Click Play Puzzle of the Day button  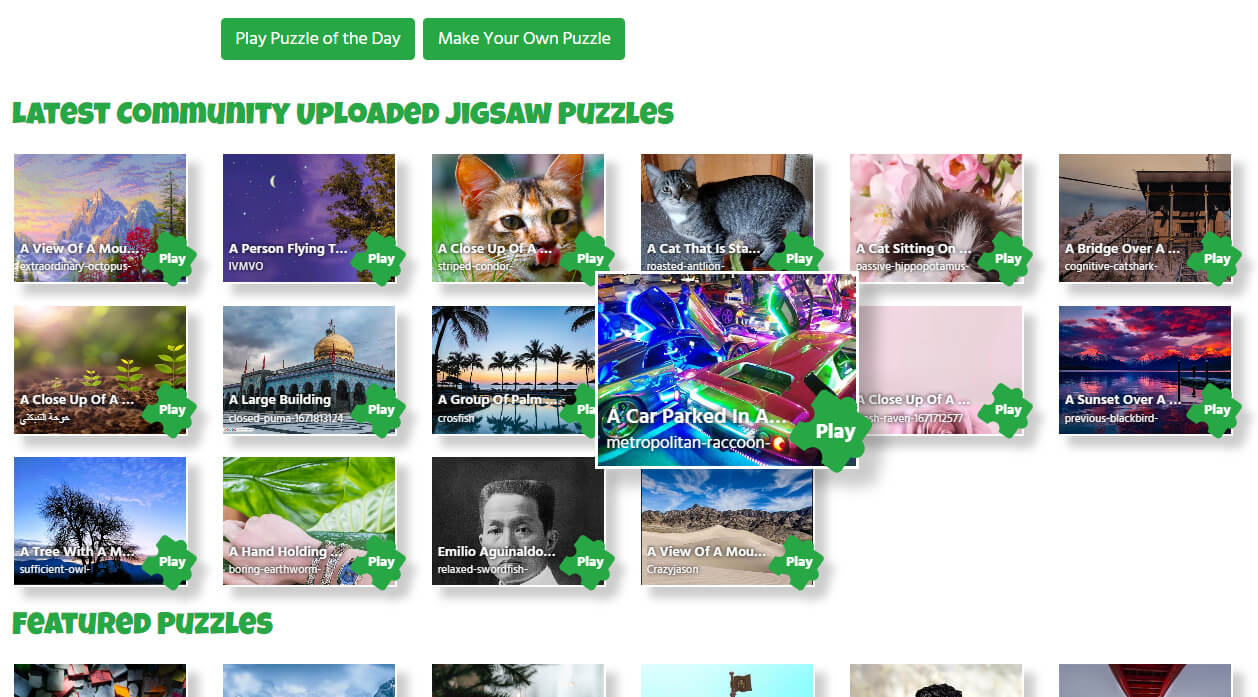point(318,39)
